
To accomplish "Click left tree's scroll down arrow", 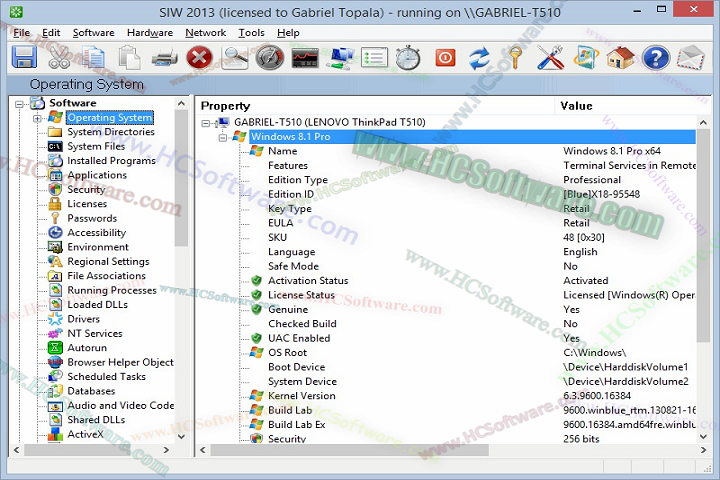I will [x=181, y=436].
